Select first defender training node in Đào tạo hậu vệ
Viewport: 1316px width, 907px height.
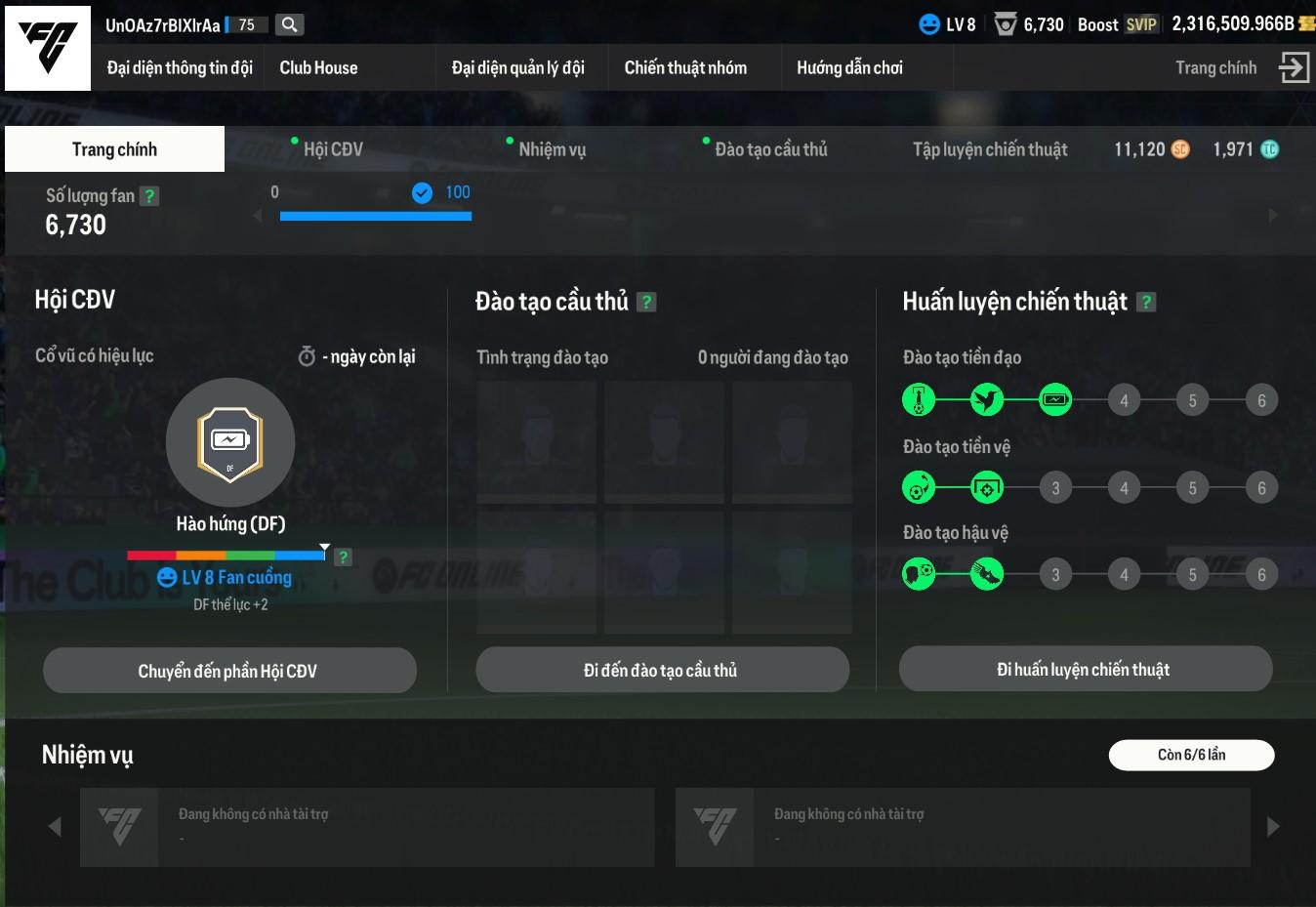click(918, 574)
